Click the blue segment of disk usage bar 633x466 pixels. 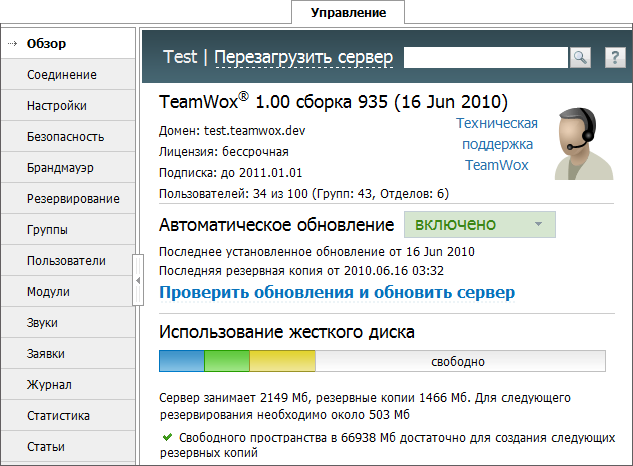tap(182, 361)
